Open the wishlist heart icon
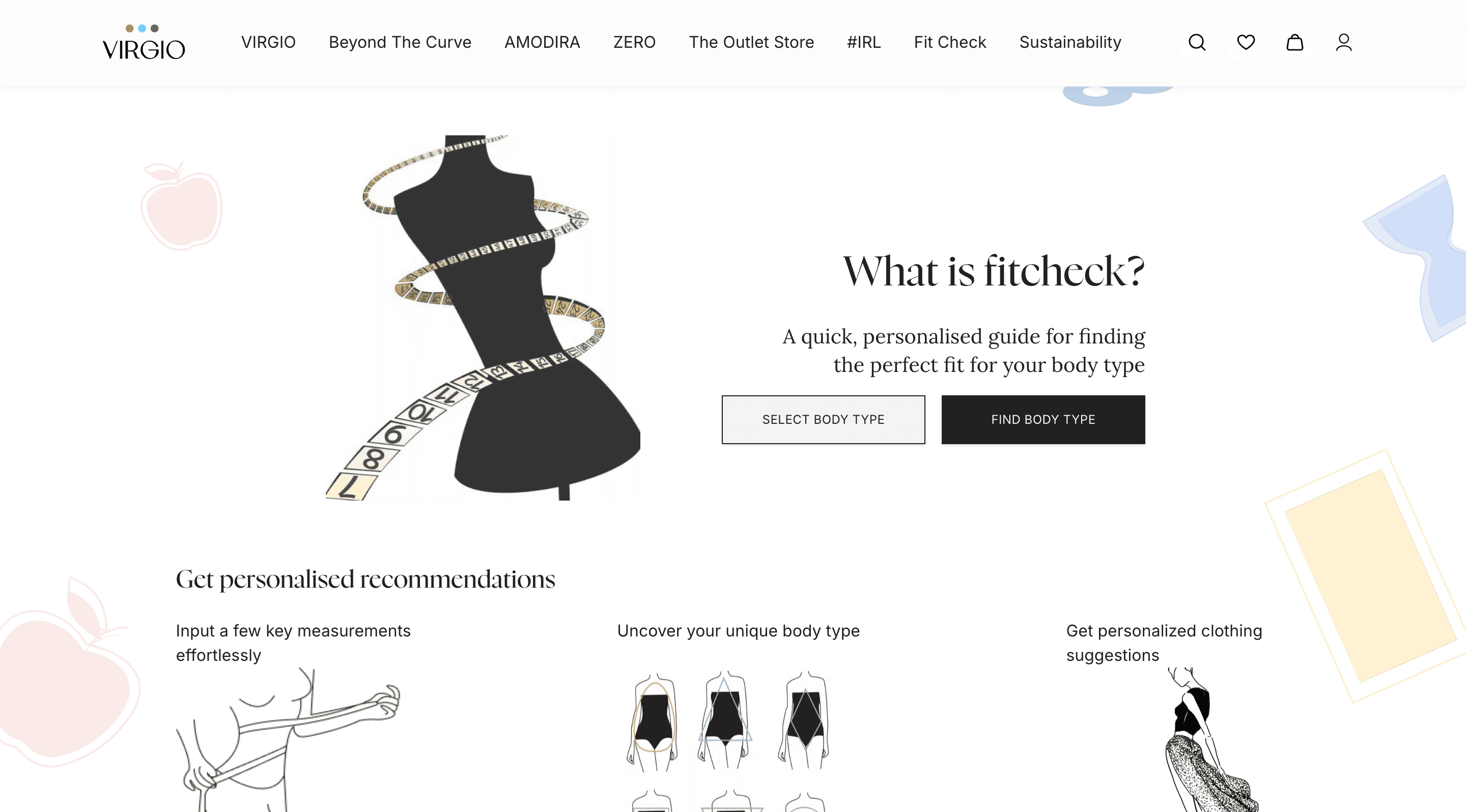Image resolution: width=1466 pixels, height=812 pixels. (x=1246, y=42)
